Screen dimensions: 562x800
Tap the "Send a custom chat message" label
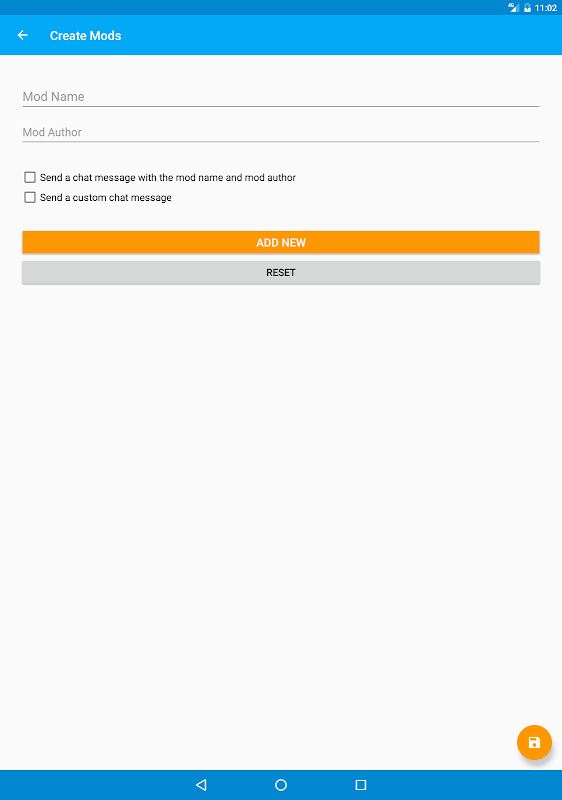(x=106, y=197)
